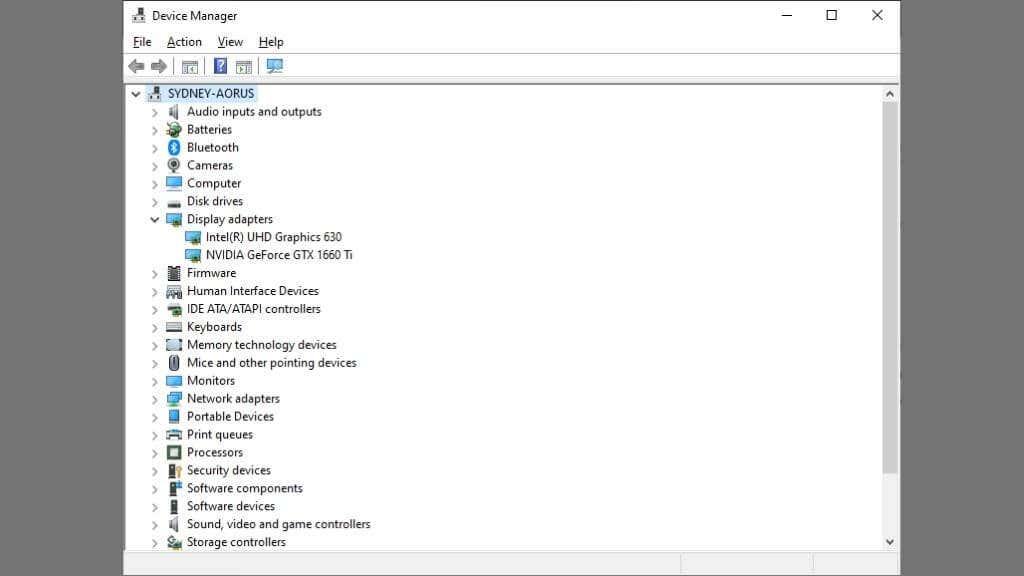The height and width of the screenshot is (576, 1024).
Task: Collapse the Display adapters category
Action: pyautogui.click(x=155, y=219)
